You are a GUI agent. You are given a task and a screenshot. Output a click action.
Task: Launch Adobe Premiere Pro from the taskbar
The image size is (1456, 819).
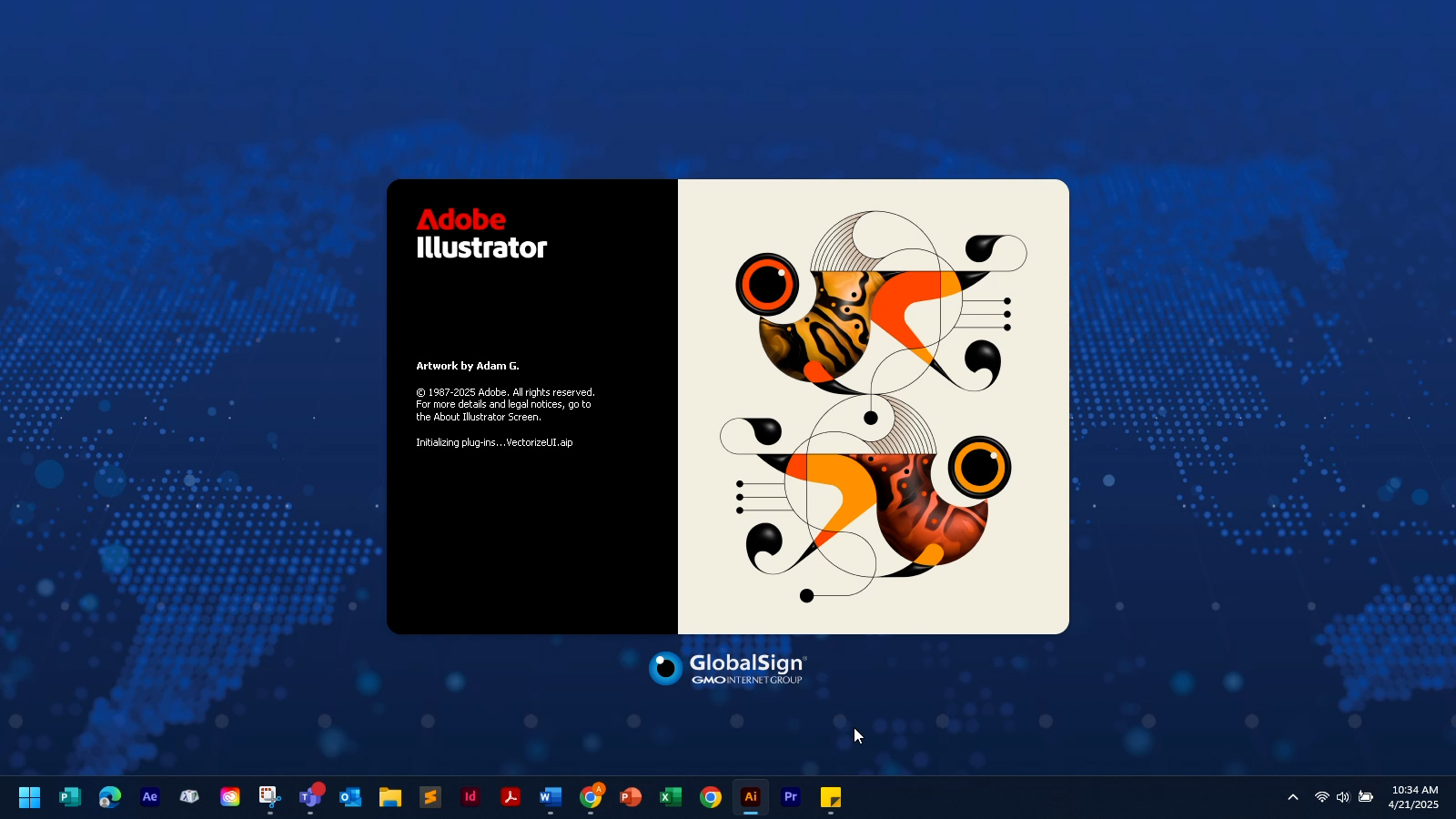tap(790, 797)
